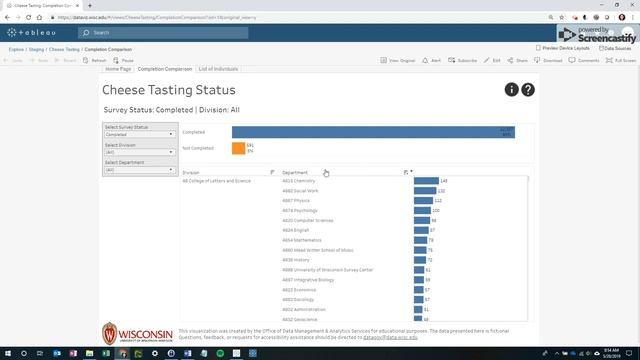Click Revert in the toolbar
Screen dimensions: 640x360
click(x=65, y=60)
